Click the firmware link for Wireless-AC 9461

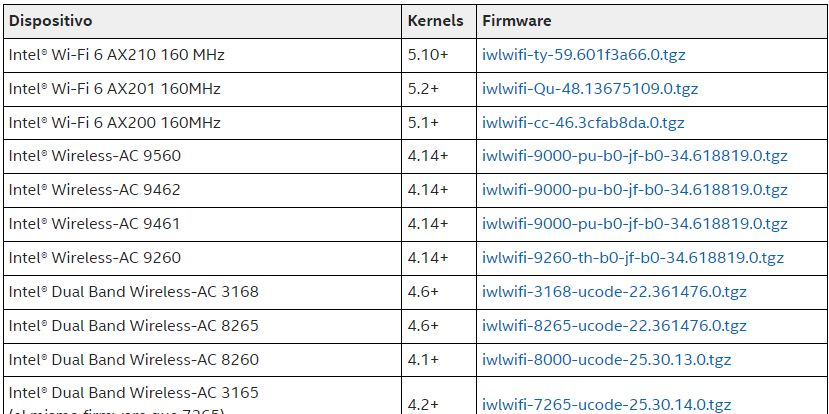(620, 224)
